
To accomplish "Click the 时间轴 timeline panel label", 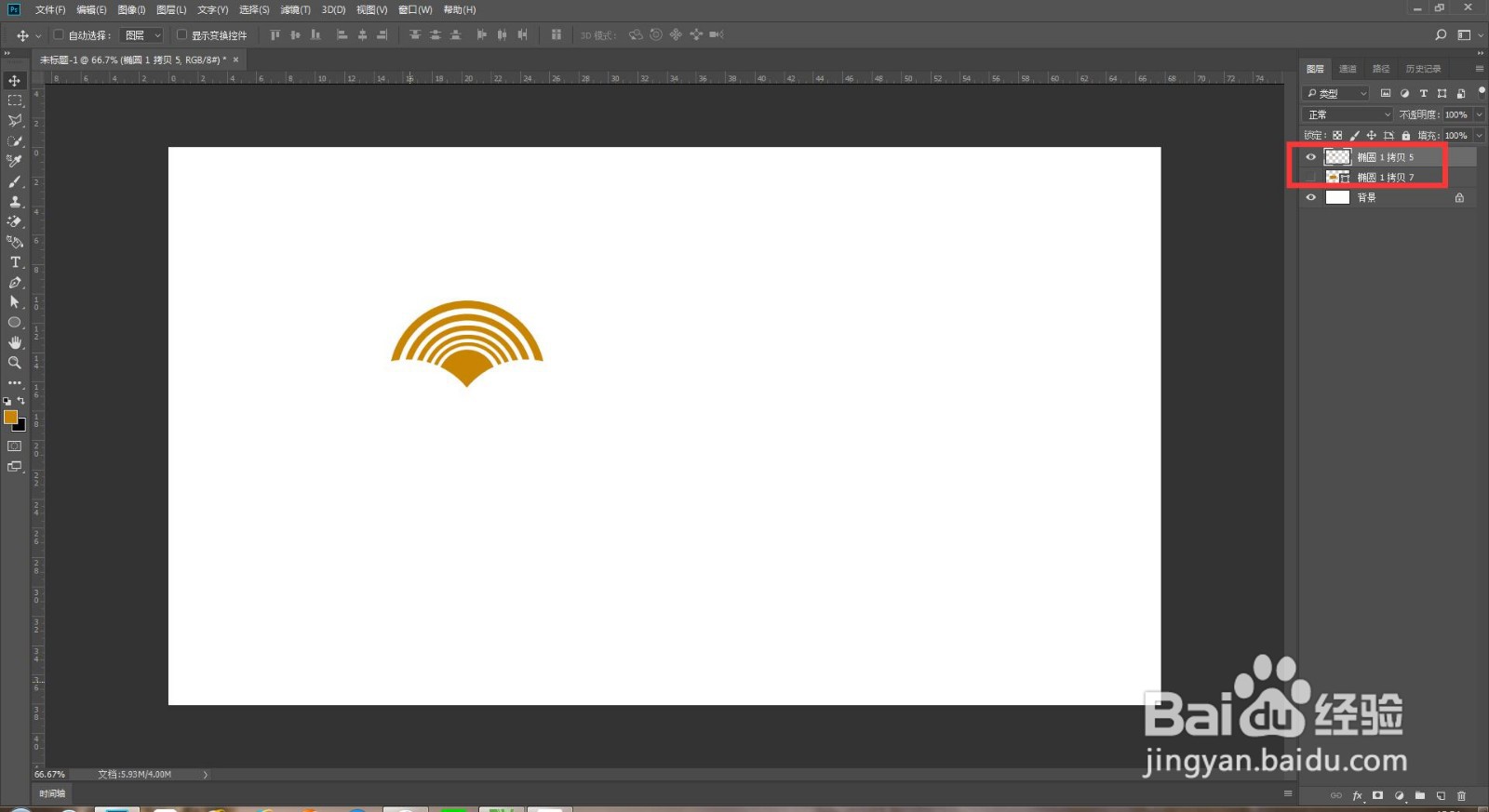I will click(52, 793).
